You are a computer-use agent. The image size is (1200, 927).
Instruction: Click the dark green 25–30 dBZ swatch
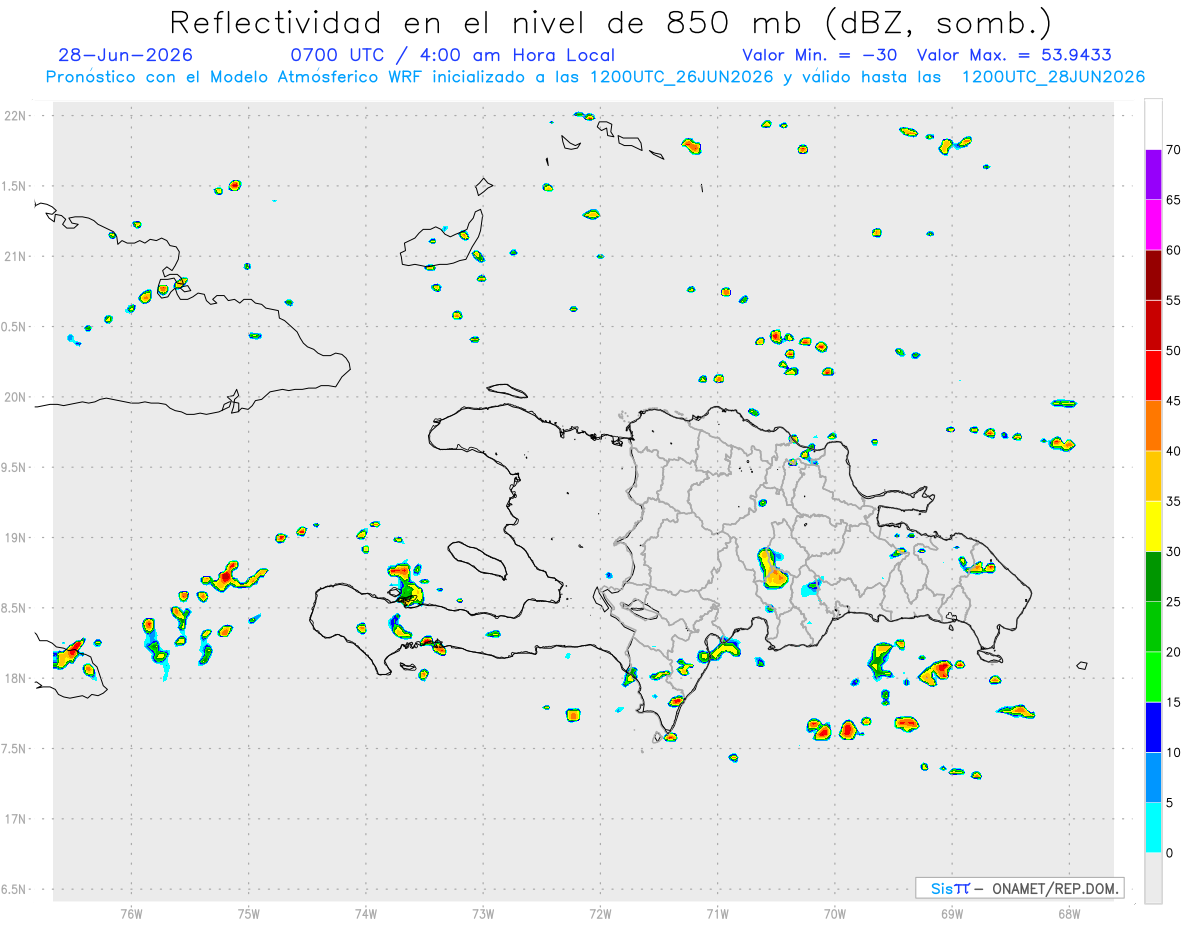point(1153,577)
